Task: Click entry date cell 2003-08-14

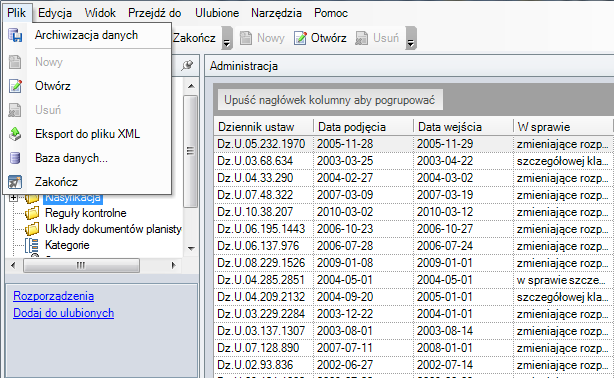Action: click(x=463, y=331)
